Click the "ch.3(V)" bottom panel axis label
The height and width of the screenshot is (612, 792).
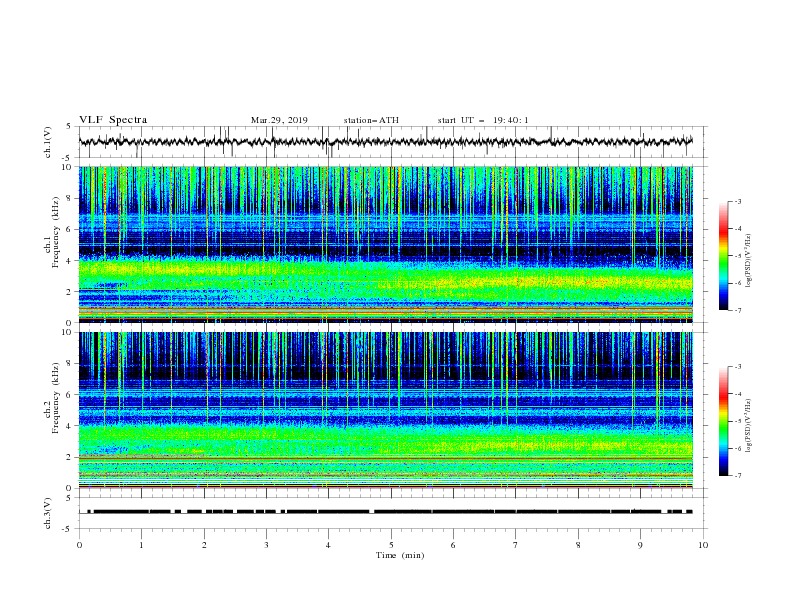tap(48, 513)
